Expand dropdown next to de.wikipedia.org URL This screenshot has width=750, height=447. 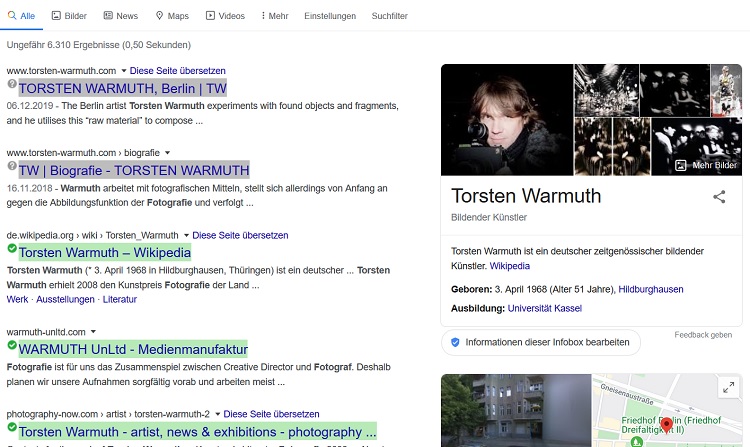tap(186, 236)
